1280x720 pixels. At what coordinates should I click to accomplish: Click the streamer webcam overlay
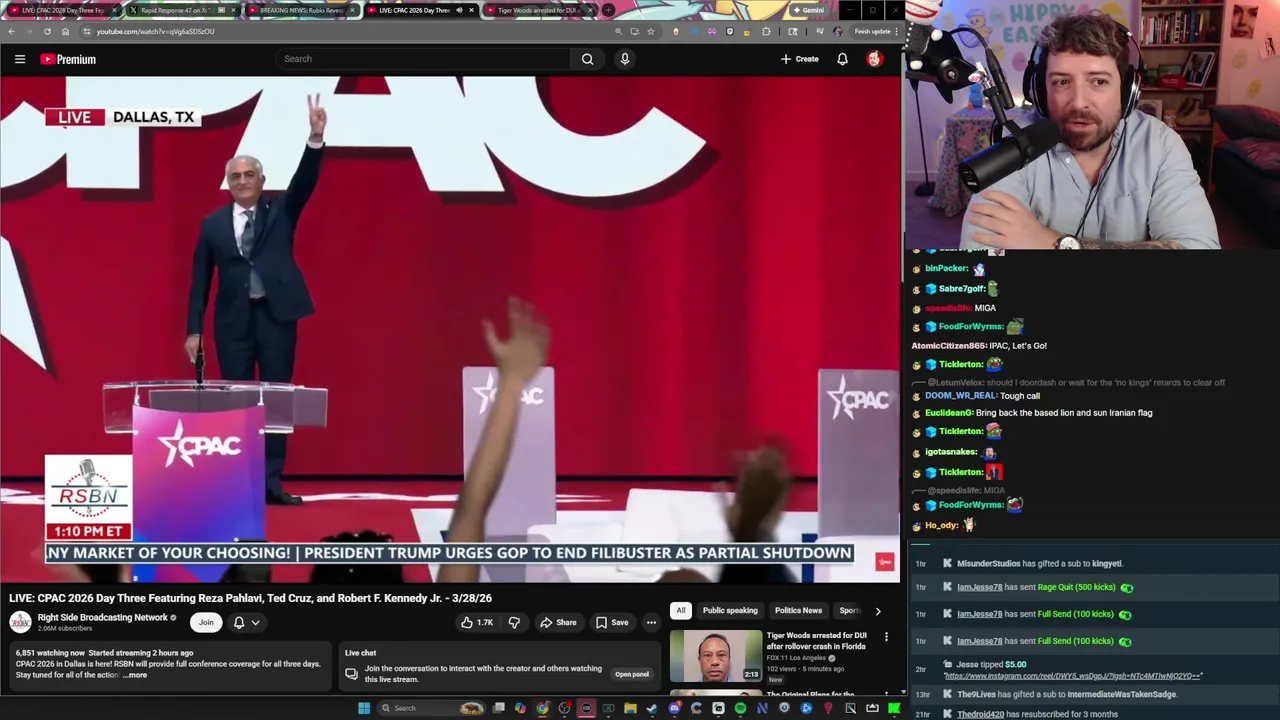pos(1092,124)
